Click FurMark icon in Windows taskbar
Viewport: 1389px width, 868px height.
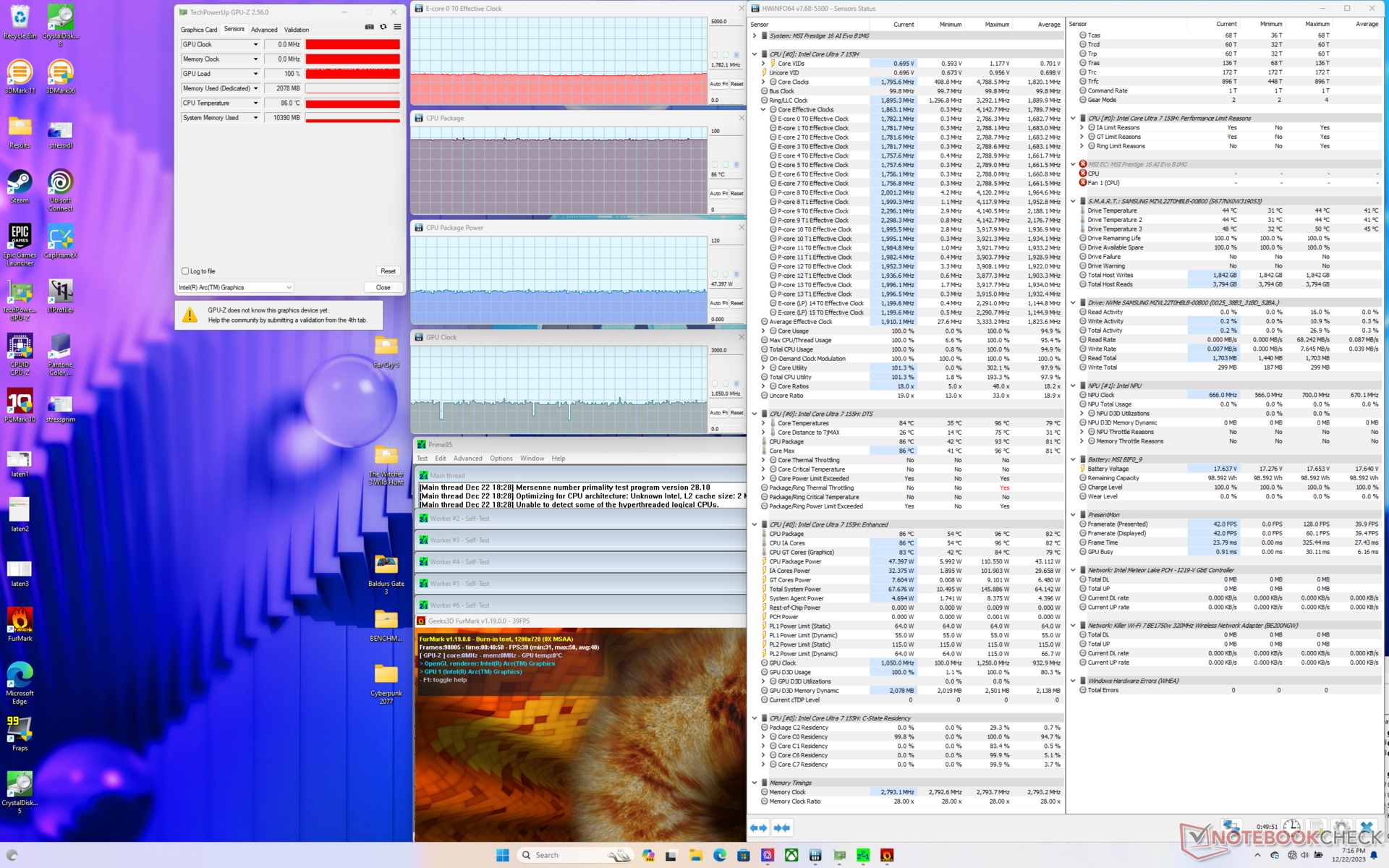(x=887, y=855)
